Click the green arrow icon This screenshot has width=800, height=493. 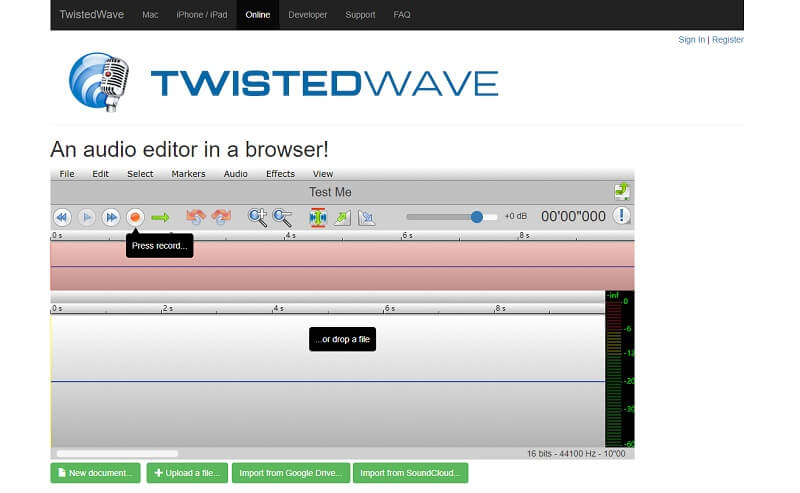pos(160,218)
